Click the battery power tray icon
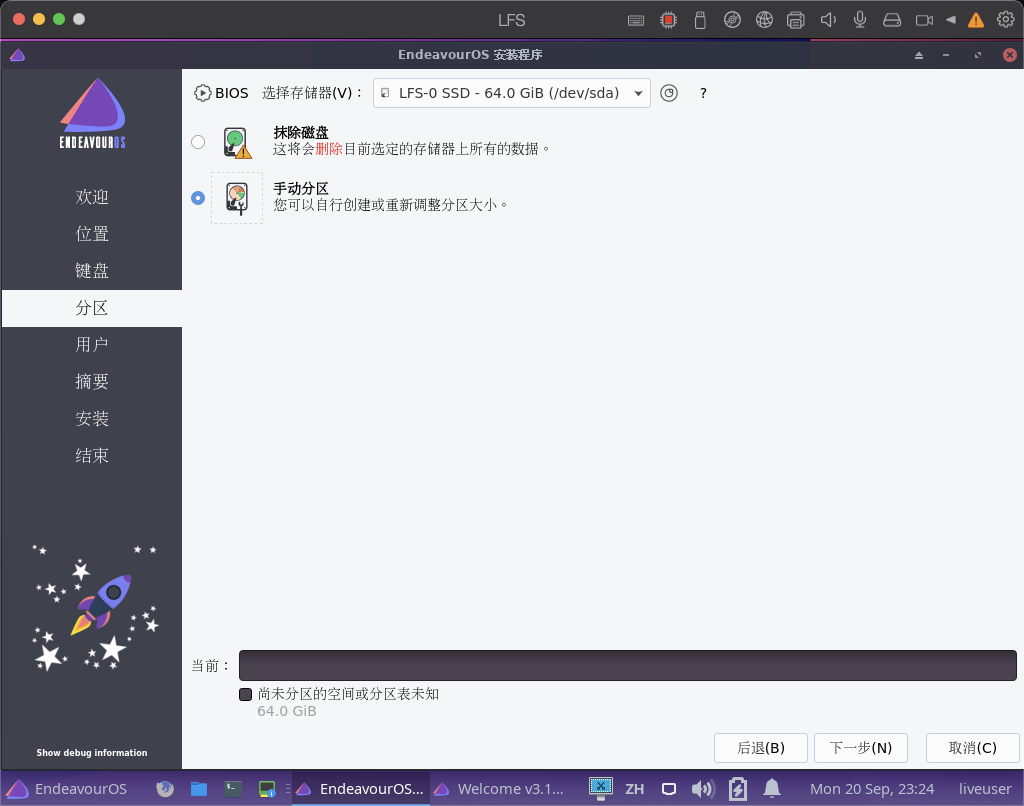Viewport: 1024px width, 806px height. pyautogui.click(x=738, y=788)
